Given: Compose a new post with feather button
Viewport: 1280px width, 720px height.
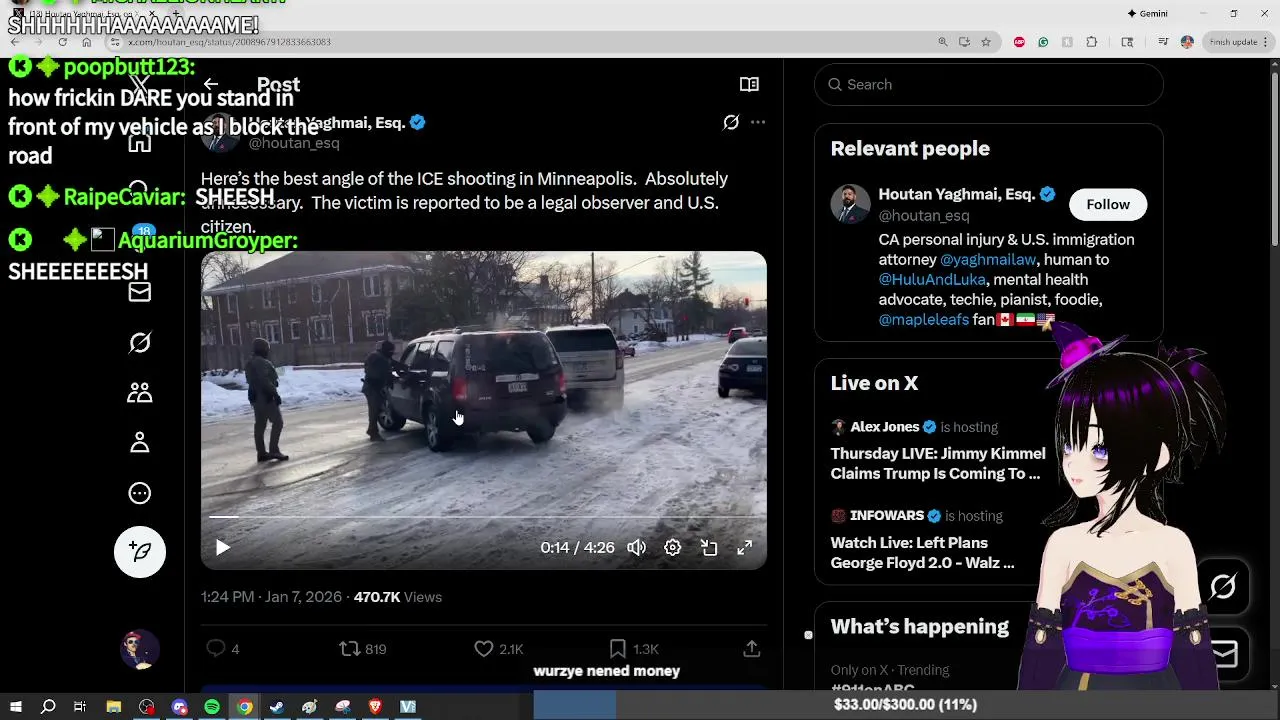Looking at the screenshot, I should point(140,552).
